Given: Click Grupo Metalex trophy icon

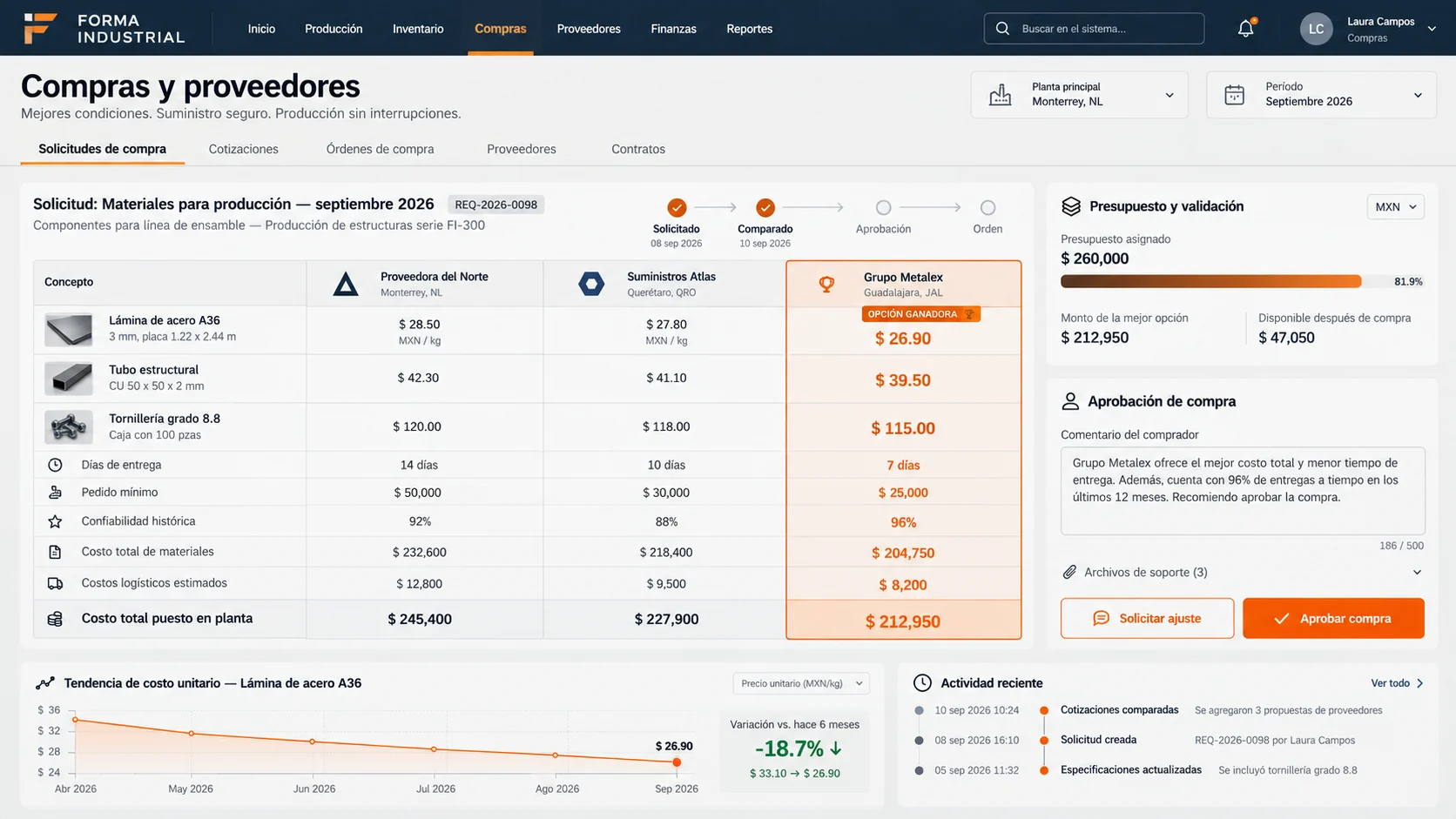Looking at the screenshot, I should point(826,284).
